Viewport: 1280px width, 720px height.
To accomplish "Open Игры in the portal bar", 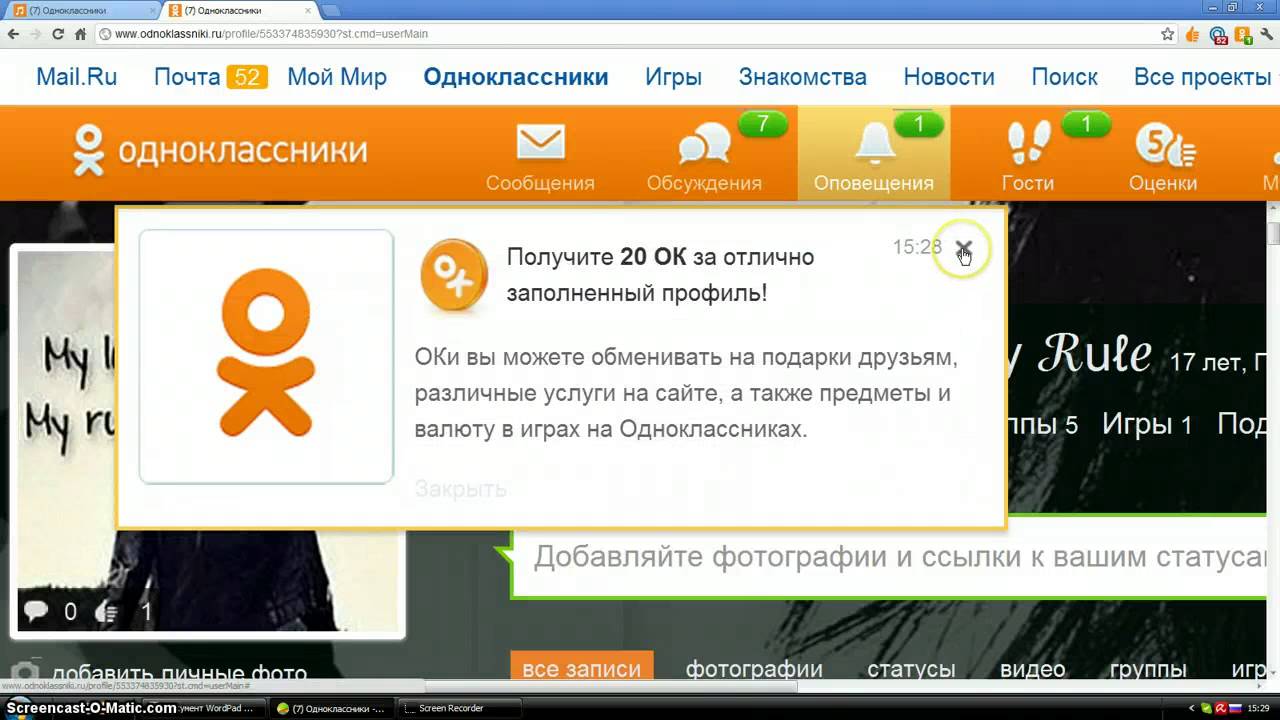I will (673, 77).
